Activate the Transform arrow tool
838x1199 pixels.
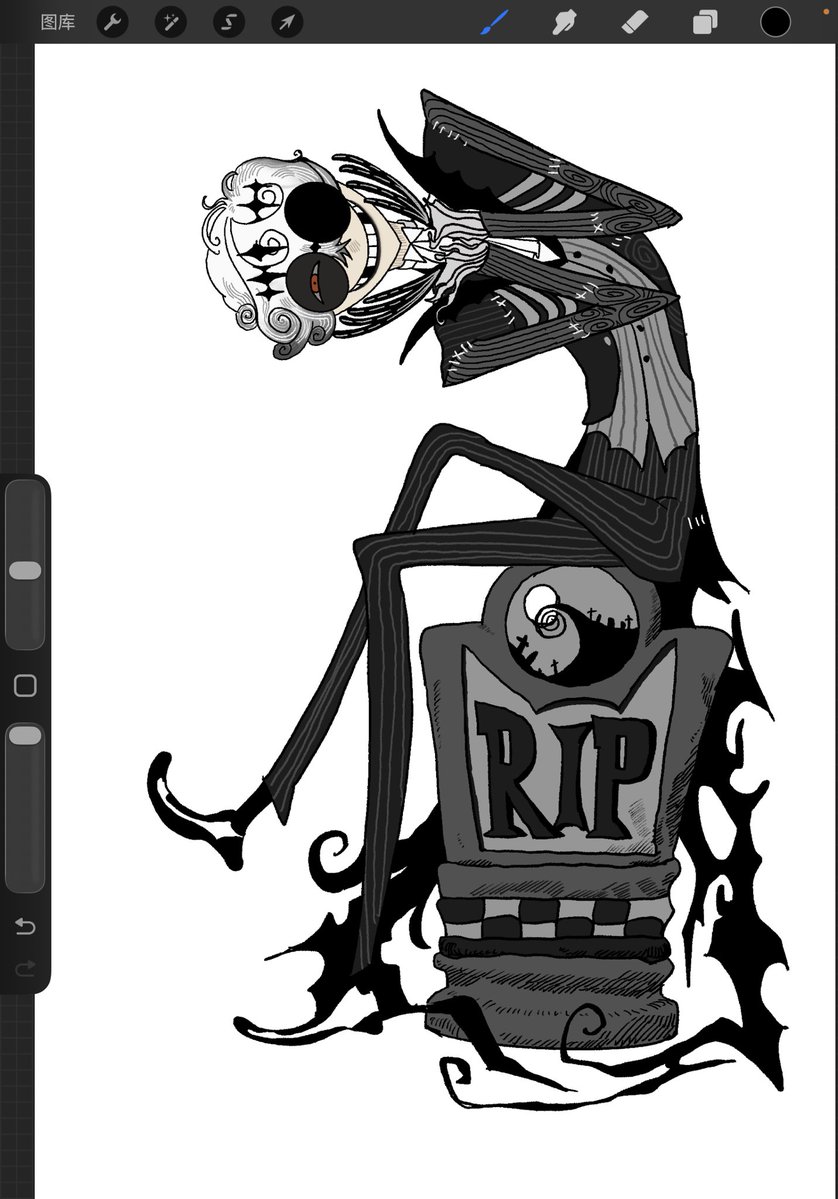click(x=287, y=22)
